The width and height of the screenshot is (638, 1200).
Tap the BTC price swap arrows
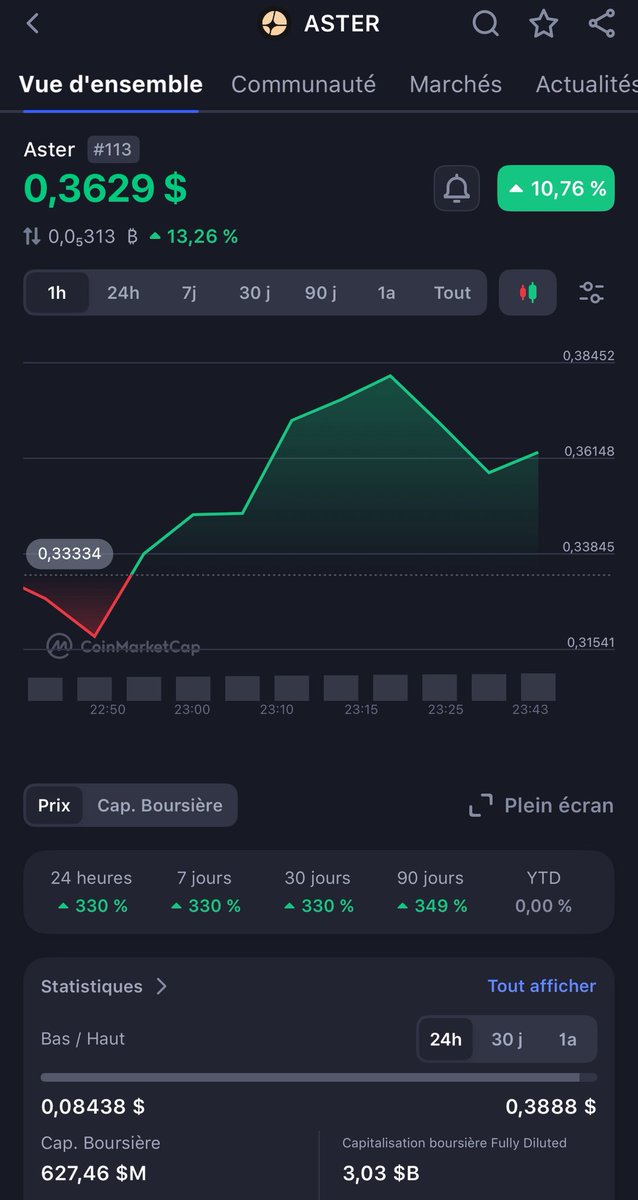(x=33, y=237)
